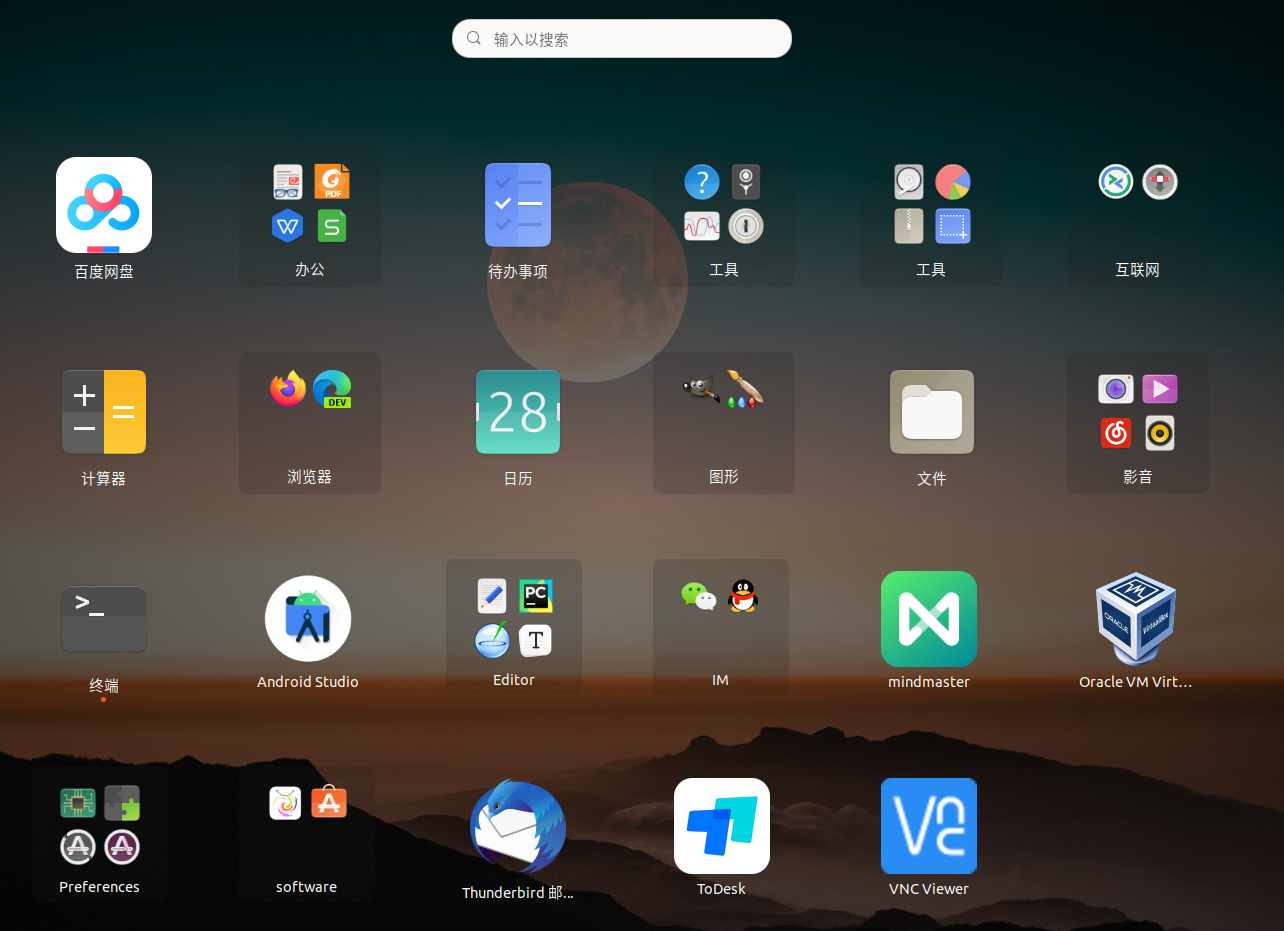
Task: Launch the mindmaster app
Action: [929, 619]
